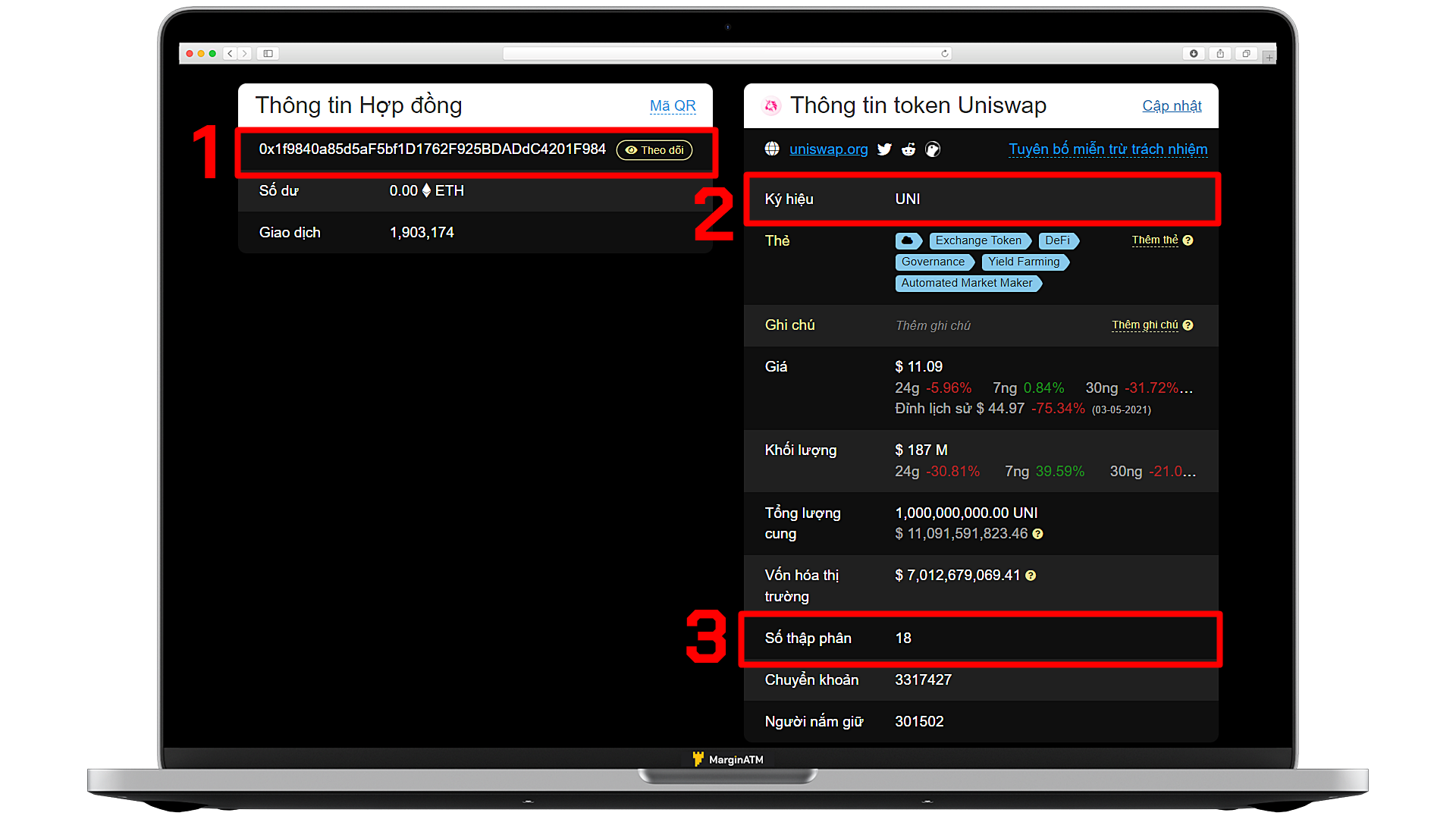Click the Cập nhật button for token info

[x=1172, y=105]
